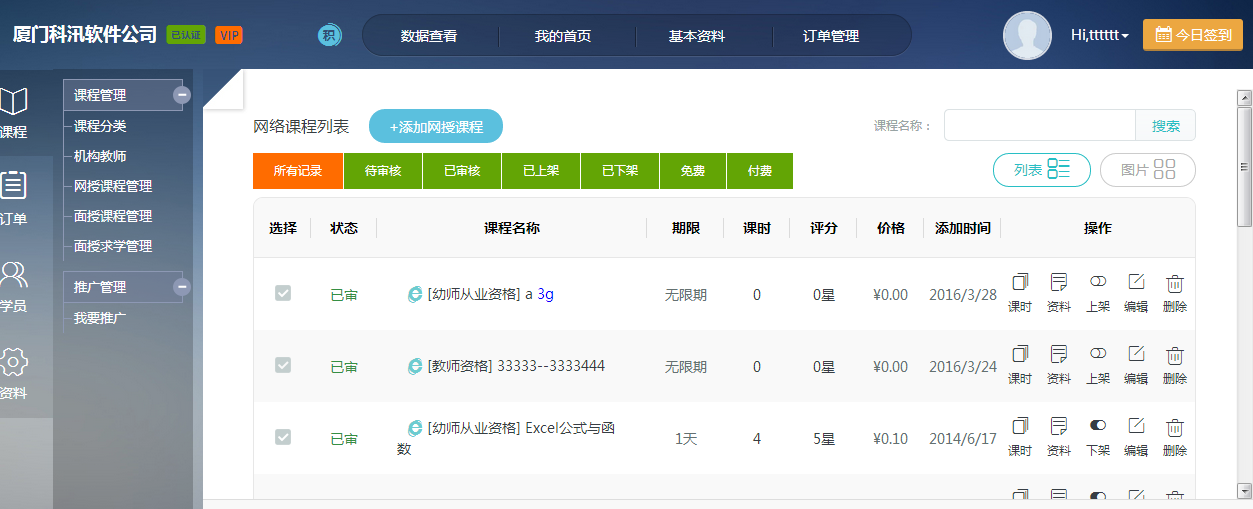
Task: Open the Hi,tttttt user dropdown
Action: click(1099, 35)
